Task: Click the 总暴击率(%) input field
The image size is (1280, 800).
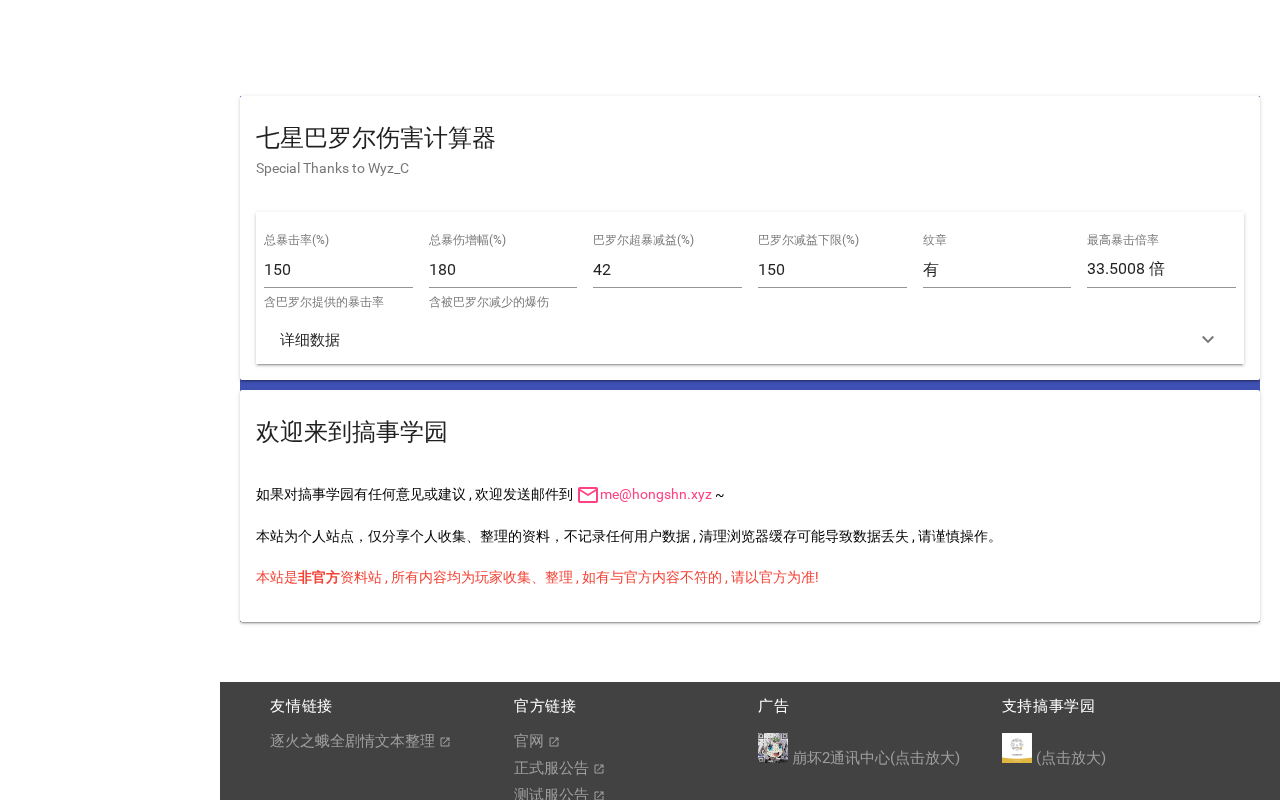Action: [x=338, y=270]
